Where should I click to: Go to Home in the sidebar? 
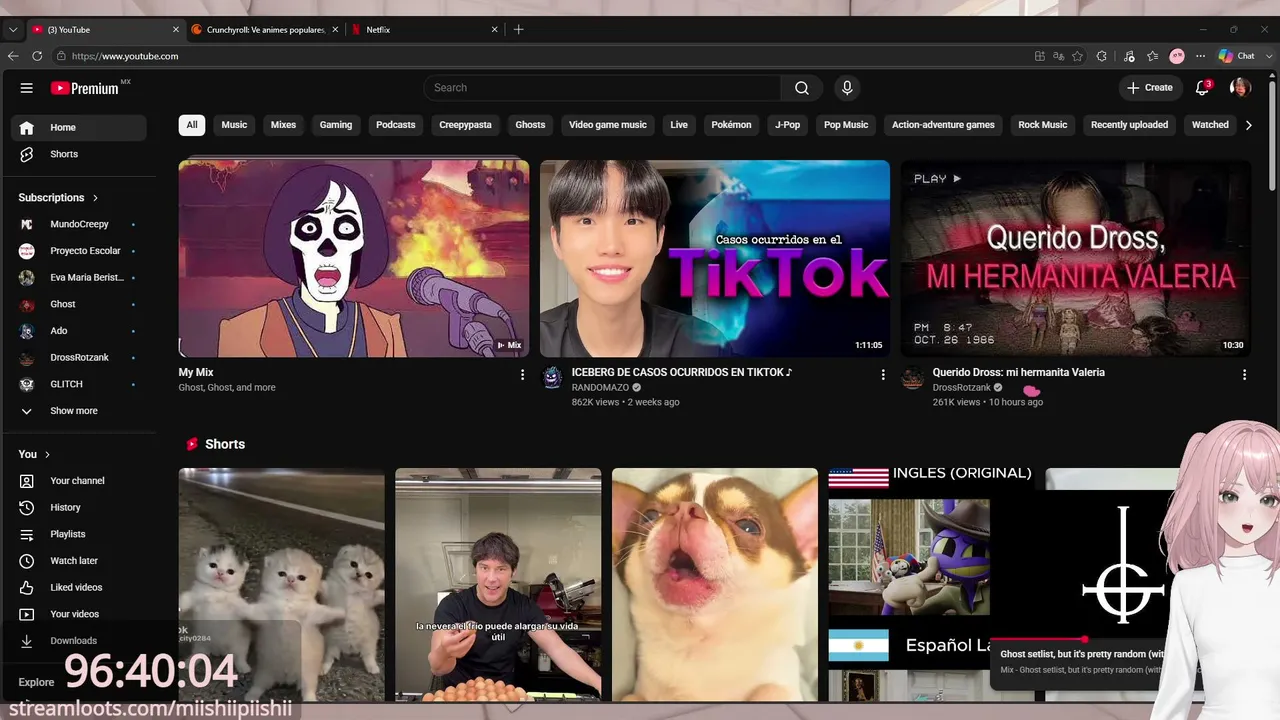79,127
